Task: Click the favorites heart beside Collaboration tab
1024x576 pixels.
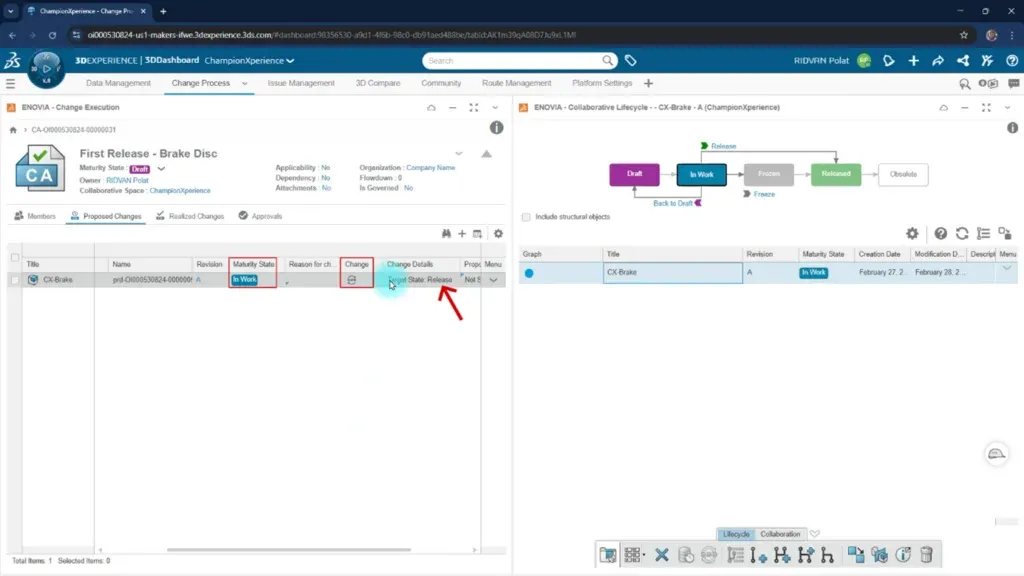Action: (x=815, y=534)
